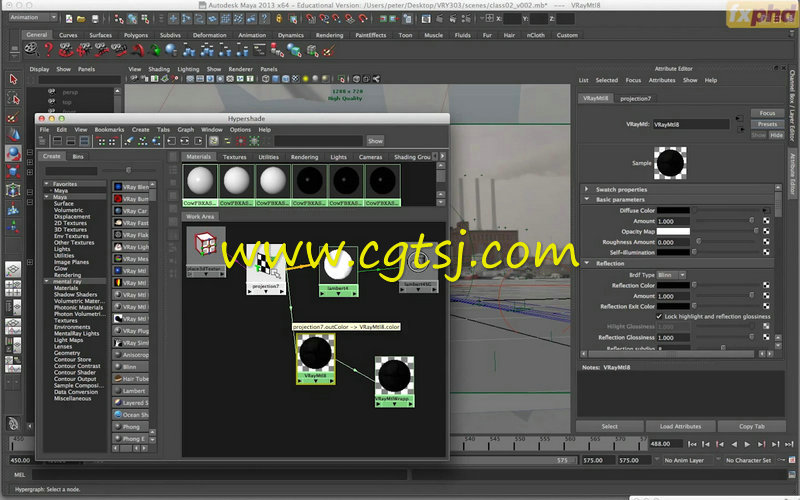Click the white Opacity Map swatch
The image size is (800, 500).
pos(673,231)
